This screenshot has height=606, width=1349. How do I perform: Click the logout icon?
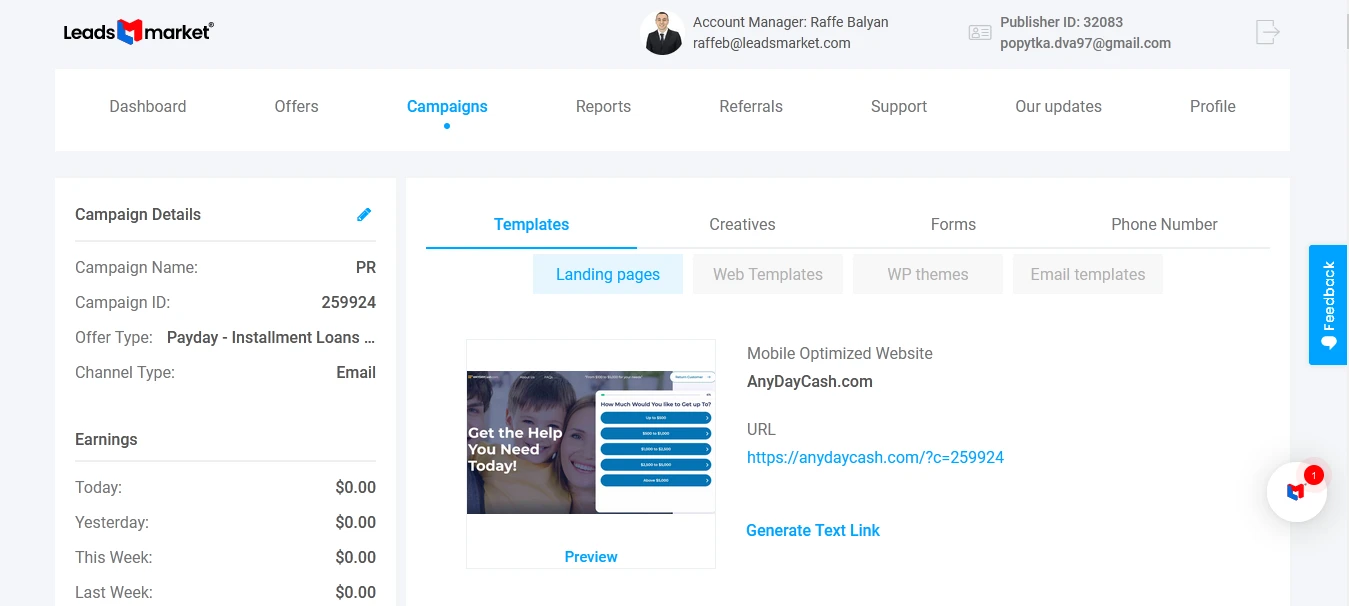pos(1268,32)
